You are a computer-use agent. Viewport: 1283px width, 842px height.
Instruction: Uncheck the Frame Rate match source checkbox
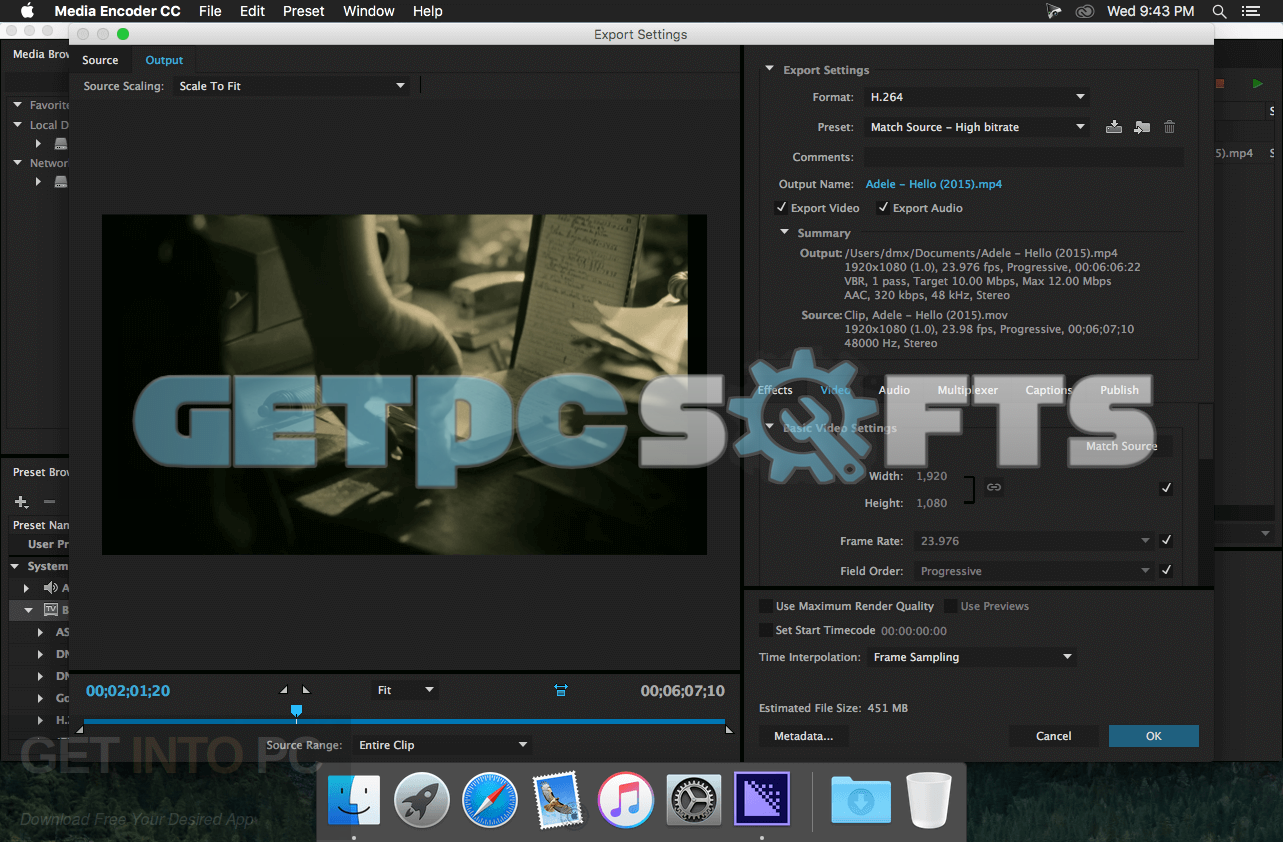coord(1166,540)
